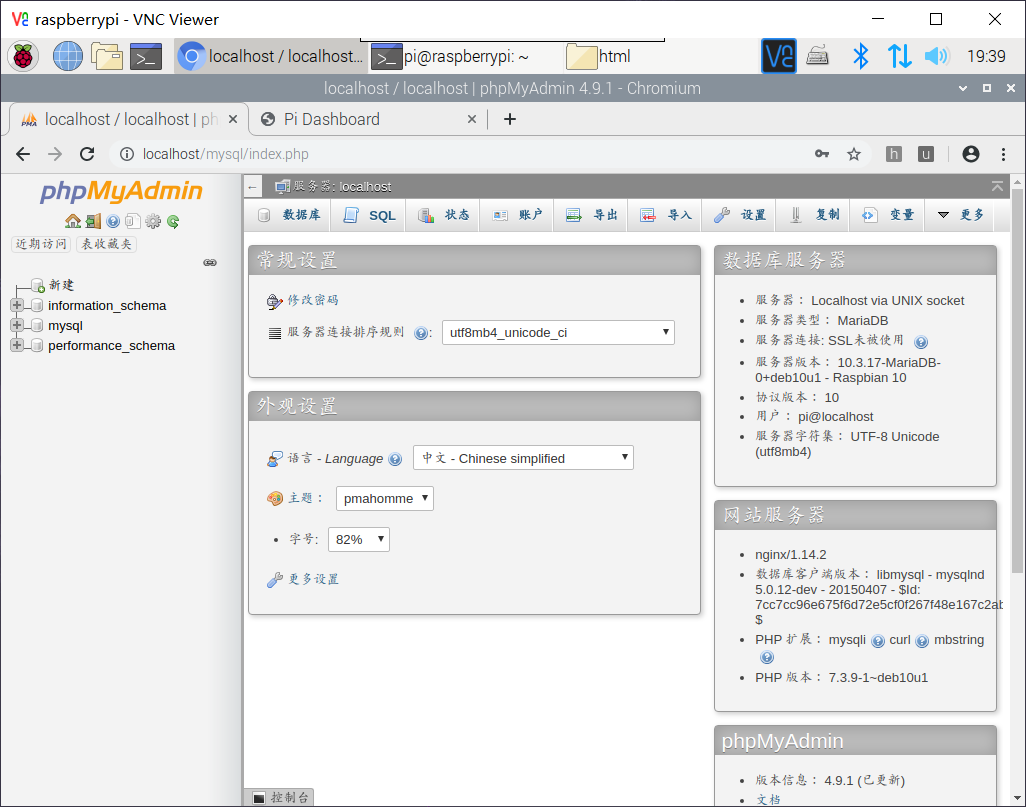The width and height of the screenshot is (1026, 807).
Task: Click the page top collapse icon
Action: point(997,187)
